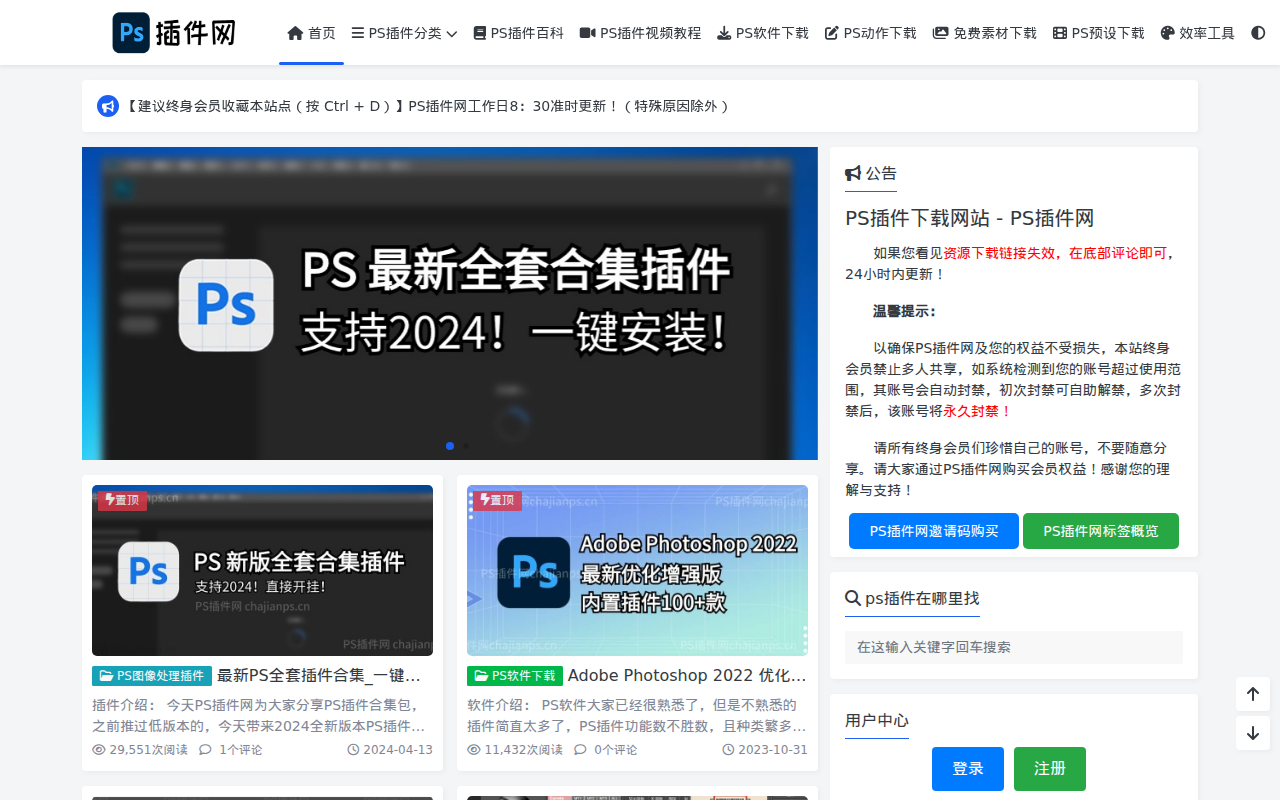Click the book icon before PS插件百科
The image size is (1280, 800).
pyautogui.click(x=479, y=33)
